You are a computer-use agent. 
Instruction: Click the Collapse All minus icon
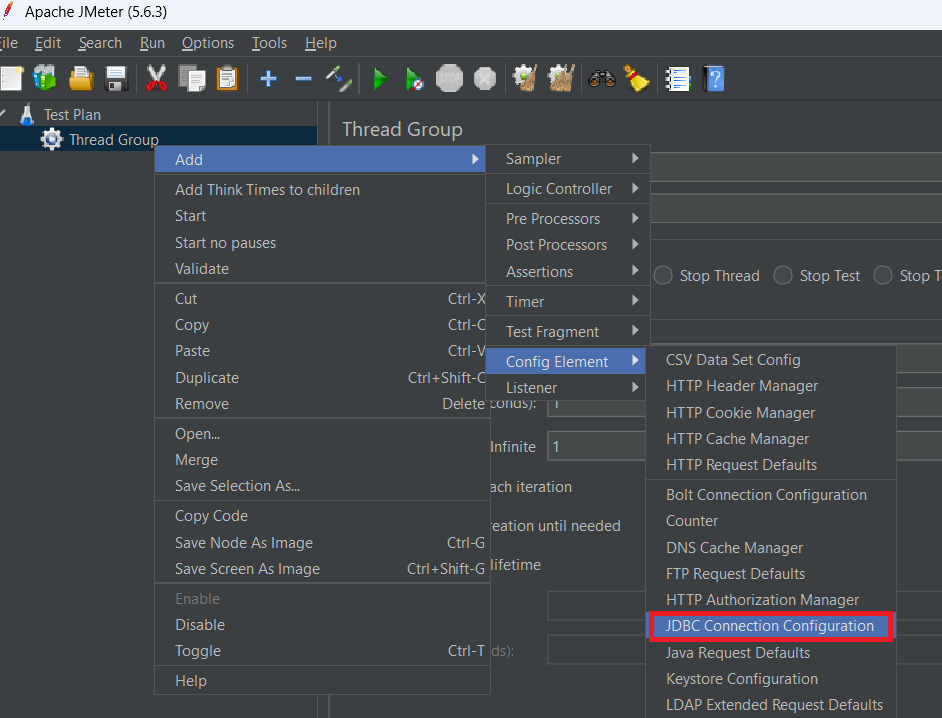(303, 79)
